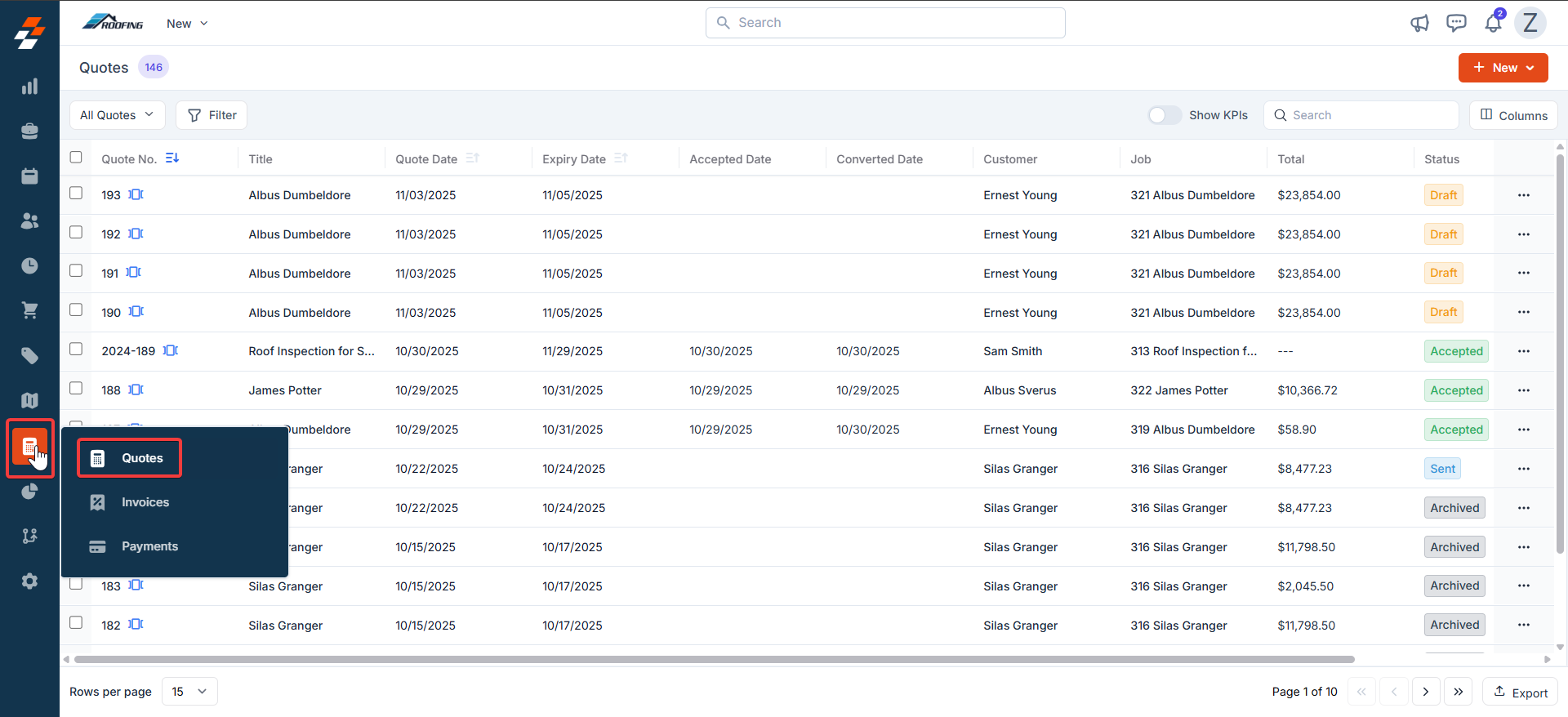Open preview panel icon for quote 188
Viewport: 1568px width, 717px height.
coord(136,390)
